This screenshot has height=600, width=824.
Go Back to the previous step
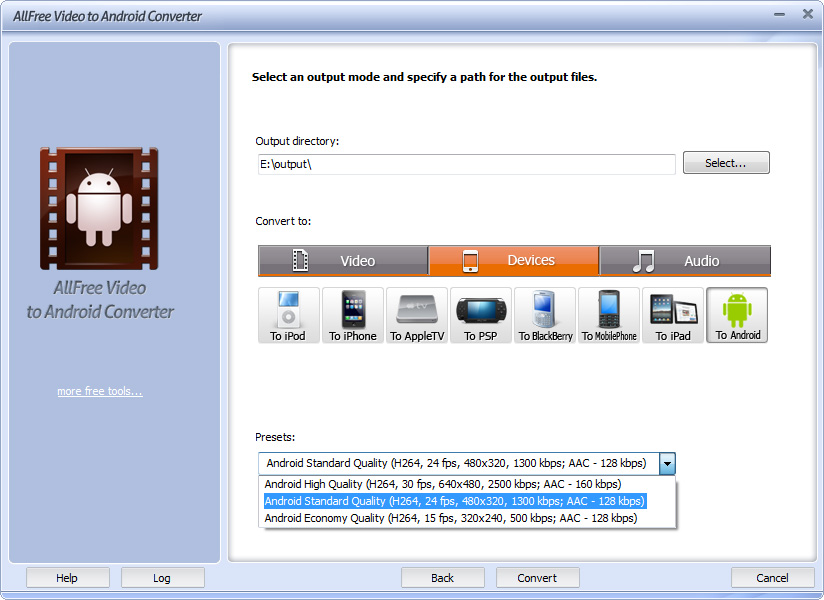pos(442,578)
